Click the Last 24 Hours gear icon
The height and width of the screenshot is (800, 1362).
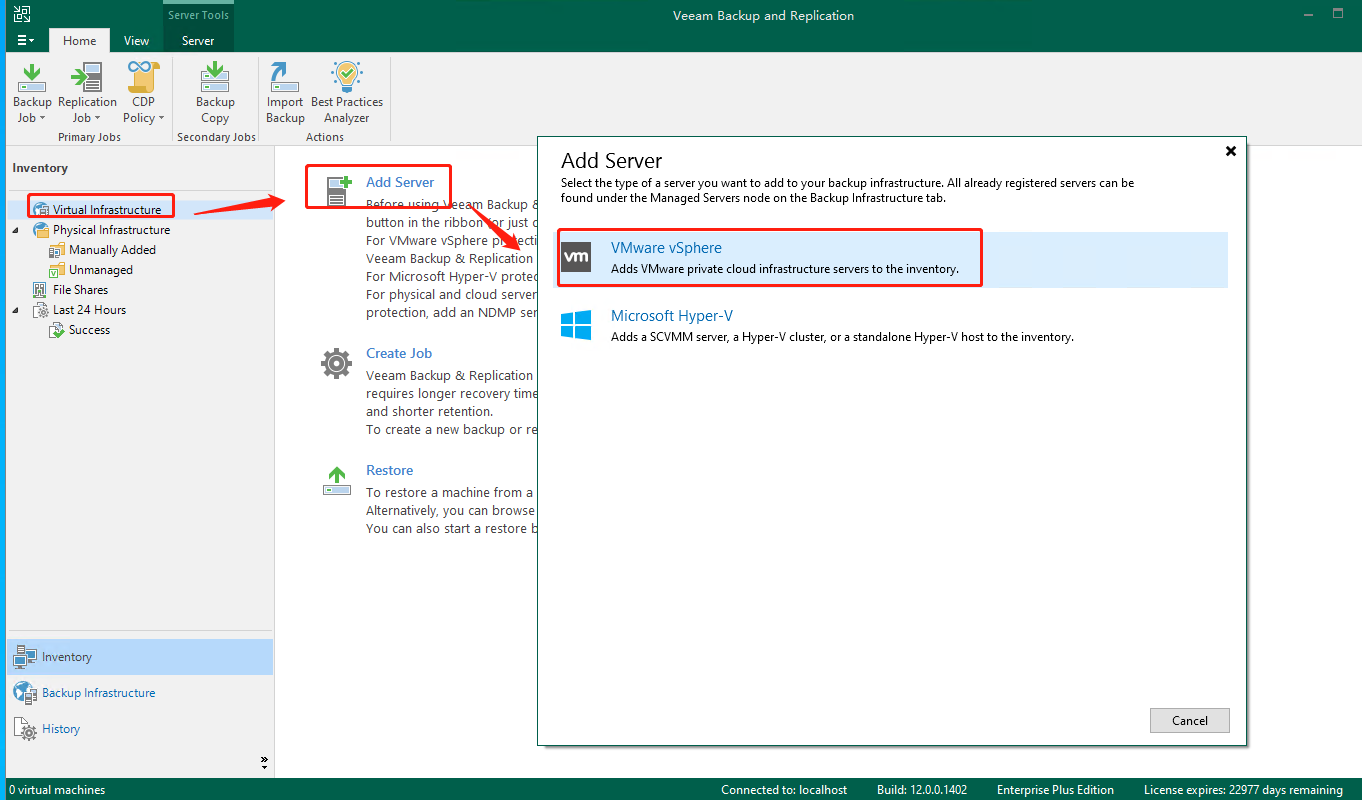tap(40, 310)
